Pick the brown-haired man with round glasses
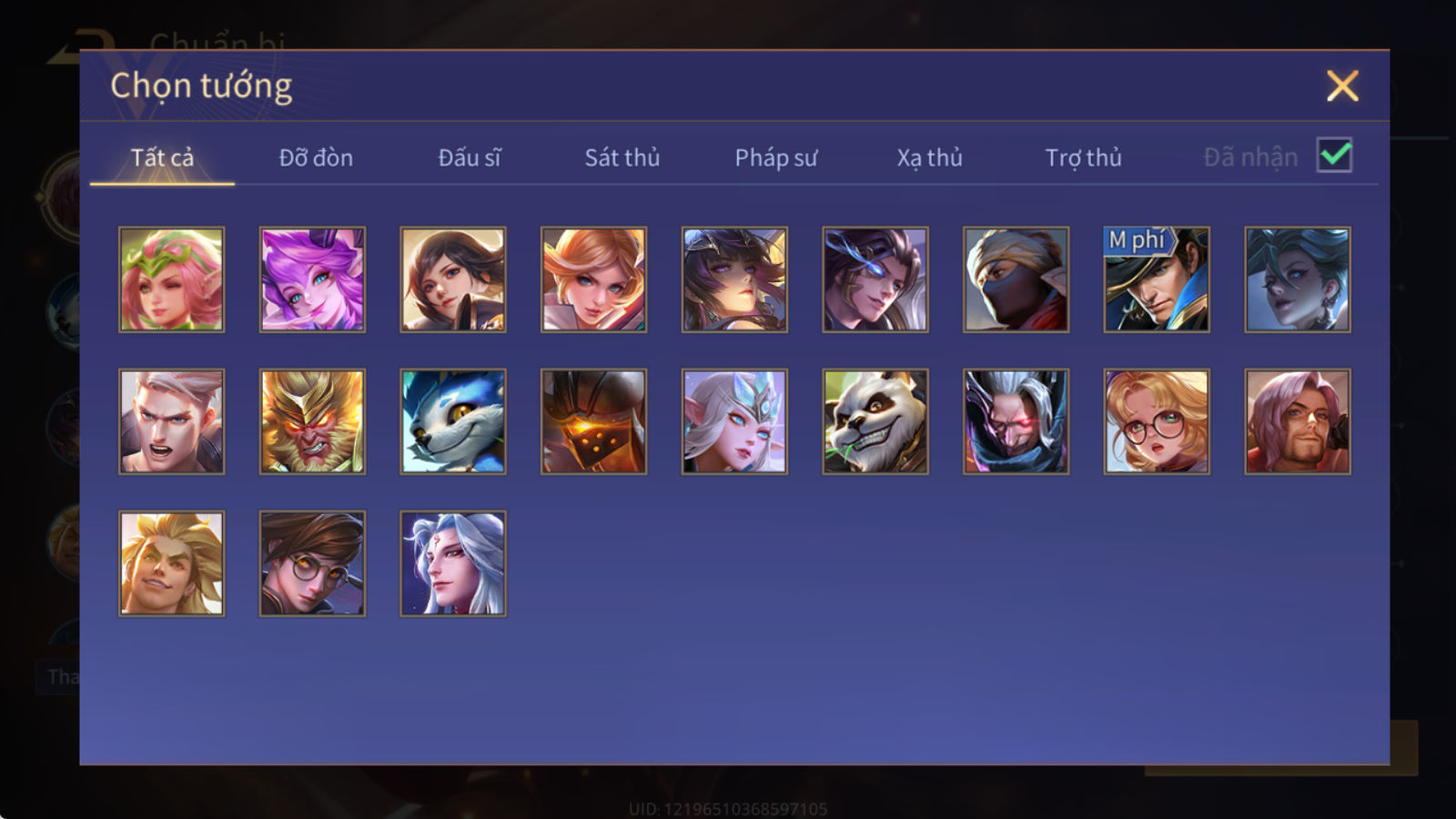Screen dimensions: 1456x819 click(x=312, y=563)
